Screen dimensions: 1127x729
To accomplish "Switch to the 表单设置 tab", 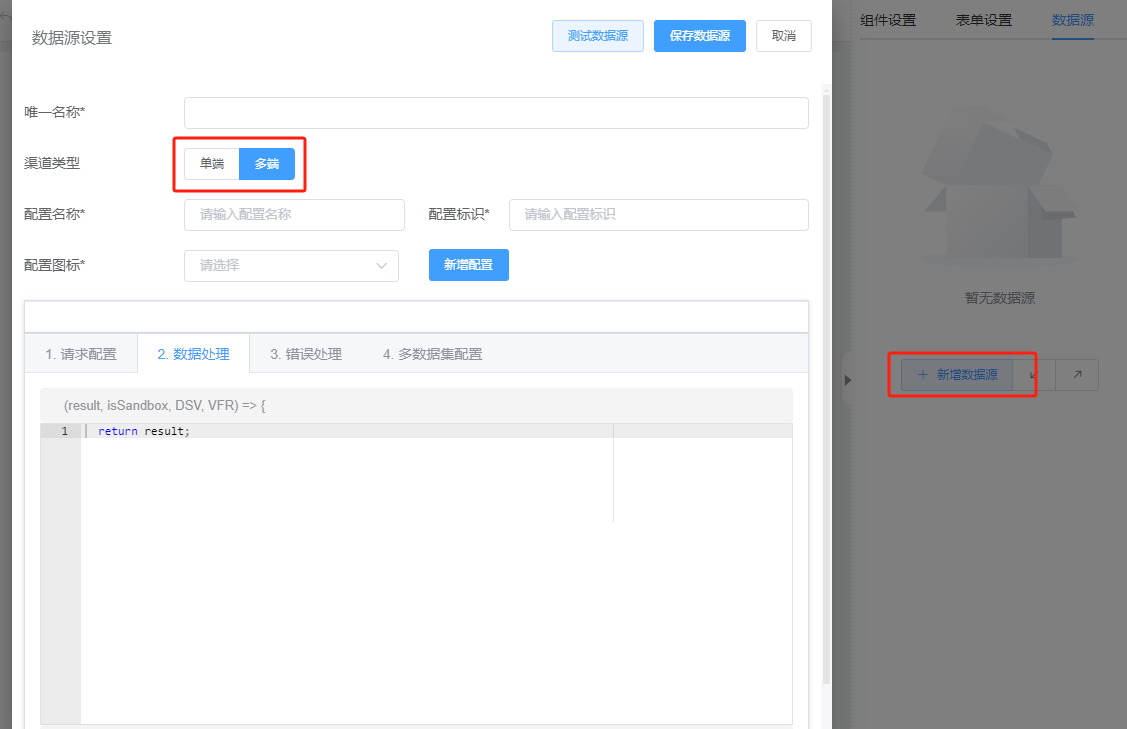I will (983, 19).
